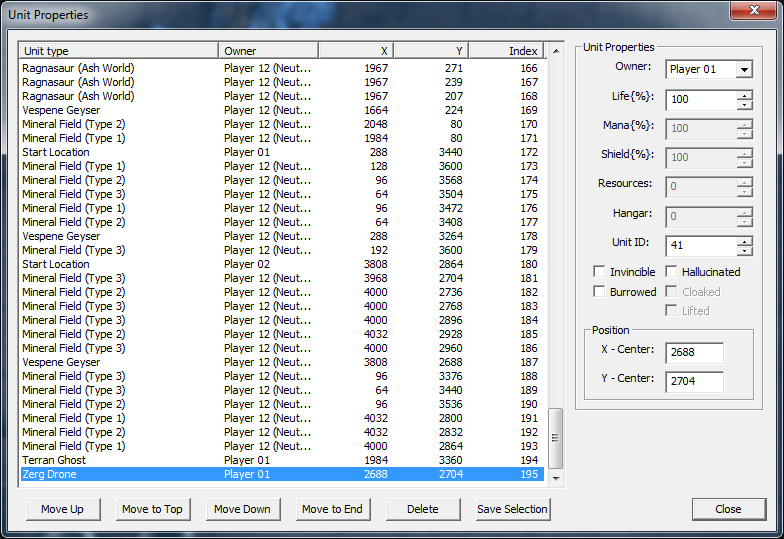Decrease Unit ID with down arrow

point(744,251)
